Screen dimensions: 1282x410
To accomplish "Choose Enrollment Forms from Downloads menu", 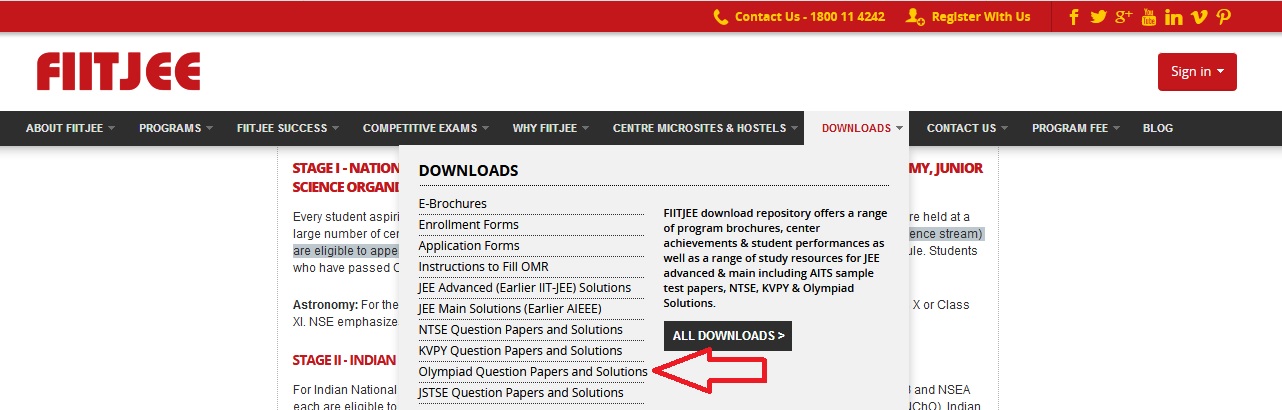I will tap(469, 225).
